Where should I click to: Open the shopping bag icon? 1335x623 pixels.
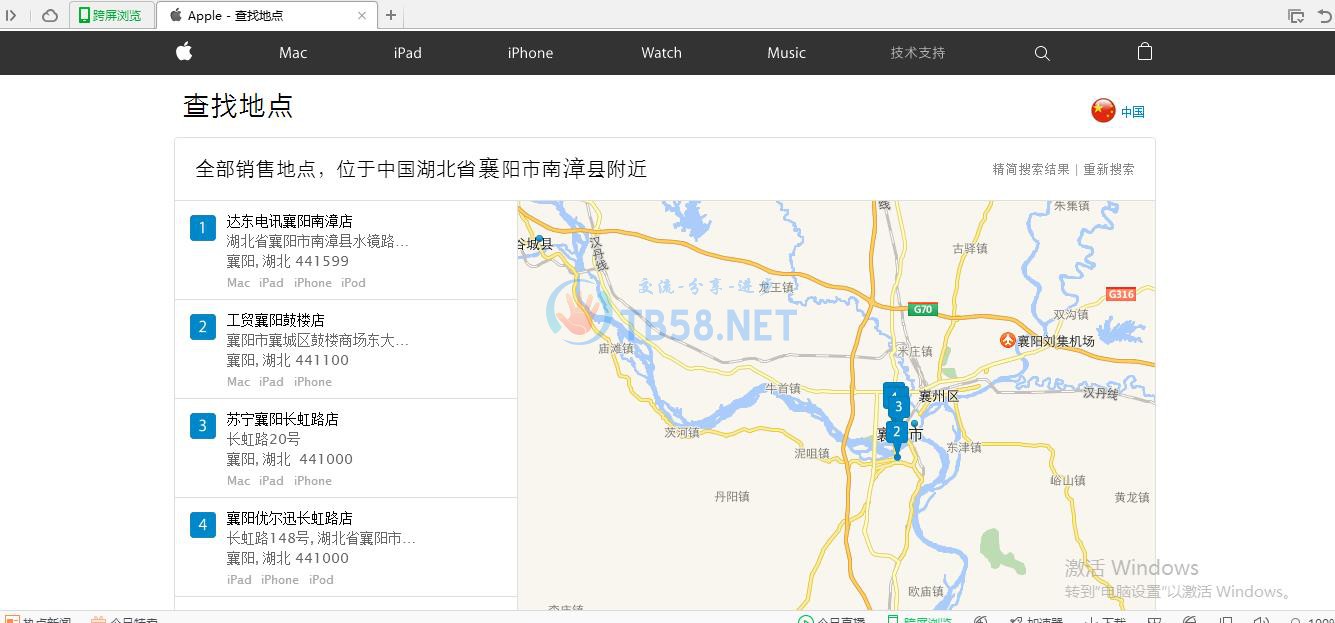point(1145,52)
